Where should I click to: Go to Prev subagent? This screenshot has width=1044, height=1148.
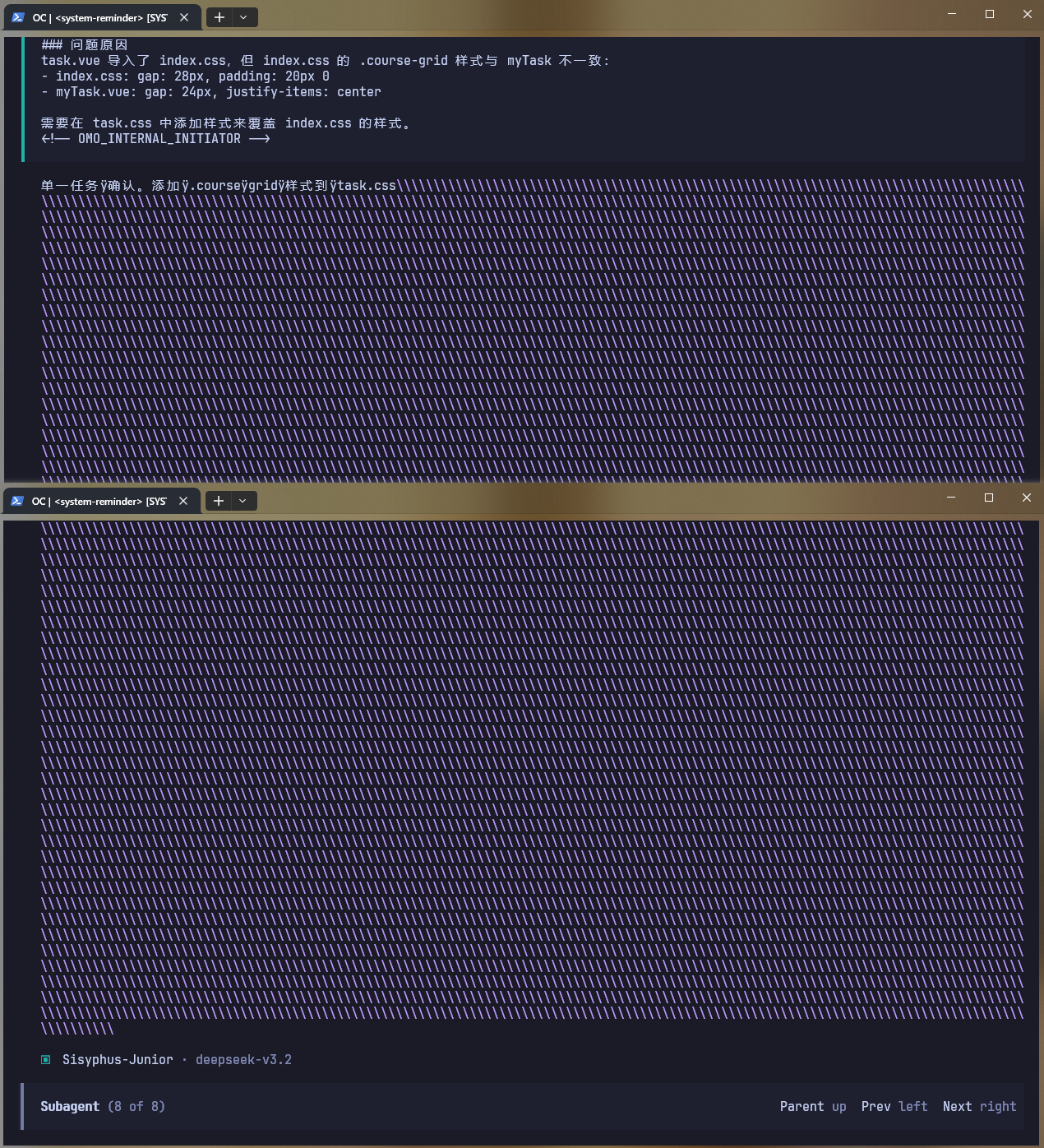click(894, 1107)
